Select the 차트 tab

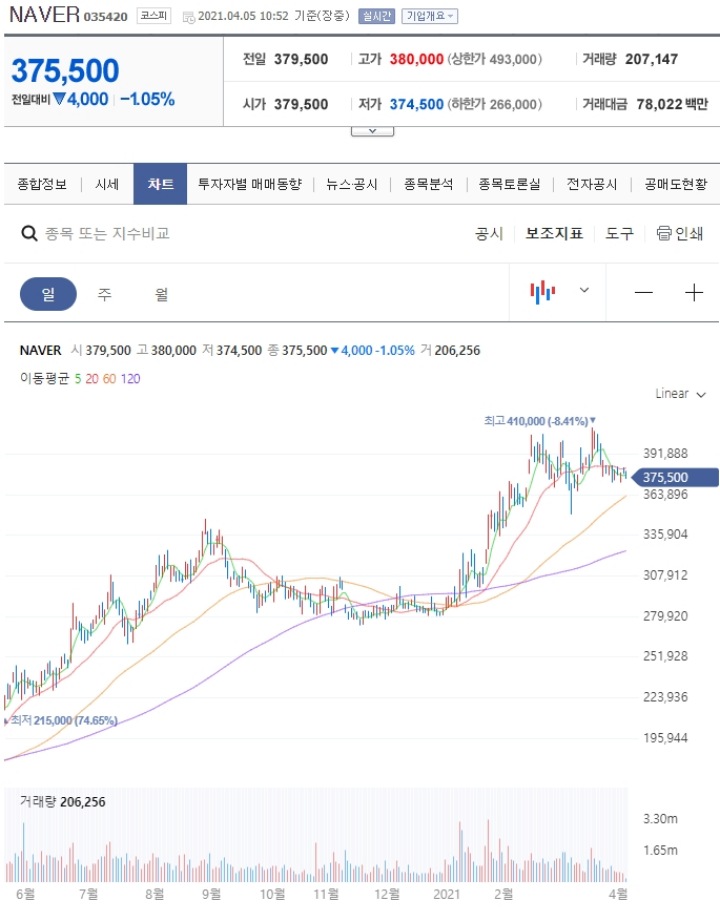[x=160, y=184]
